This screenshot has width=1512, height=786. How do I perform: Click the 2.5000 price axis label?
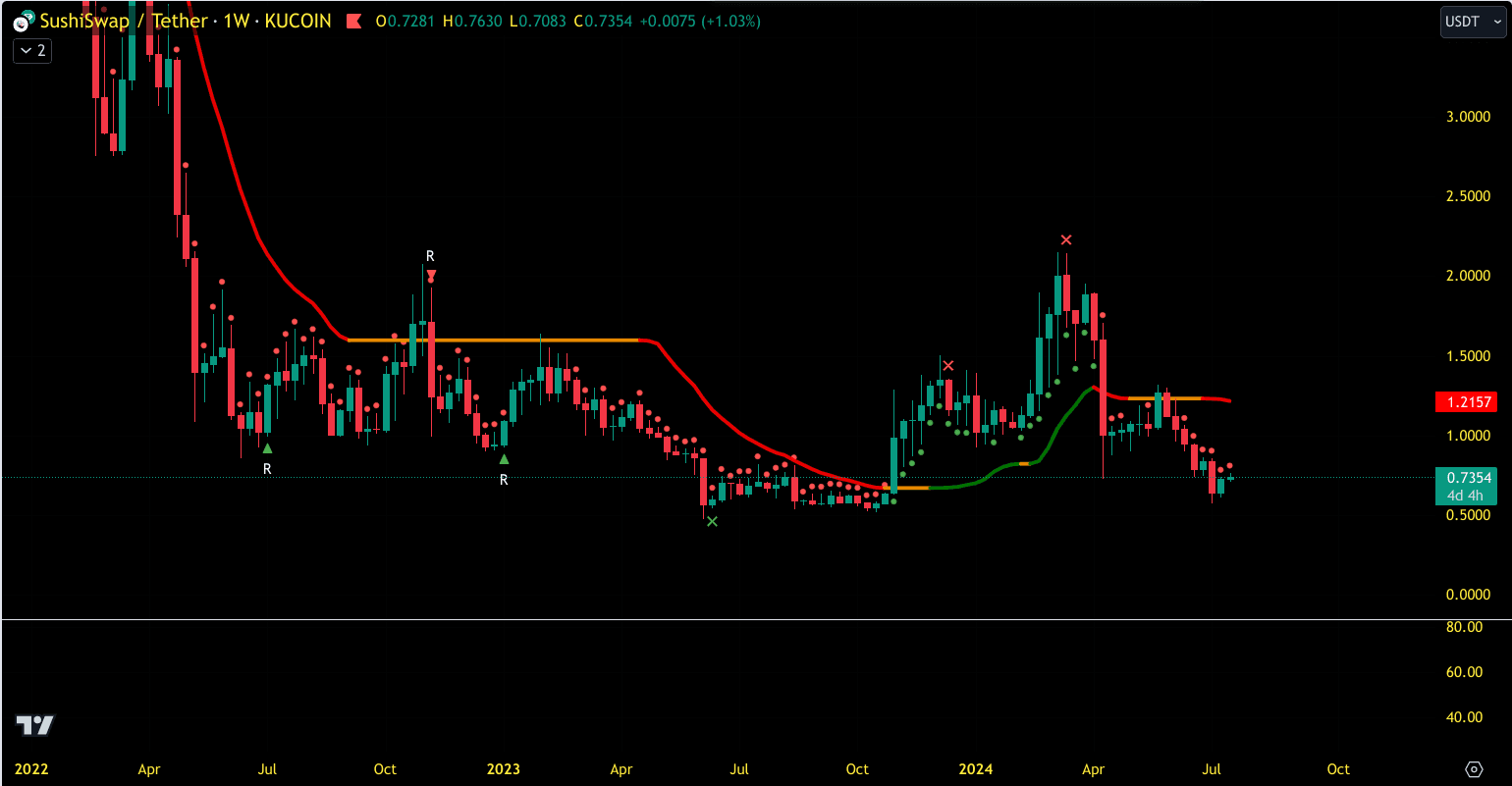pos(1469,196)
